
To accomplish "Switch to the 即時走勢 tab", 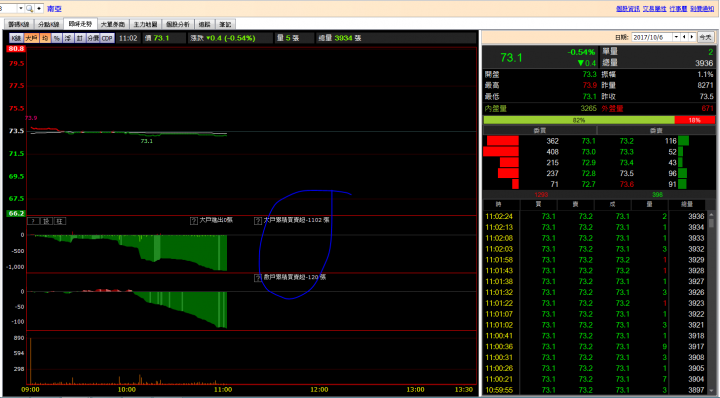I will [x=80, y=24].
